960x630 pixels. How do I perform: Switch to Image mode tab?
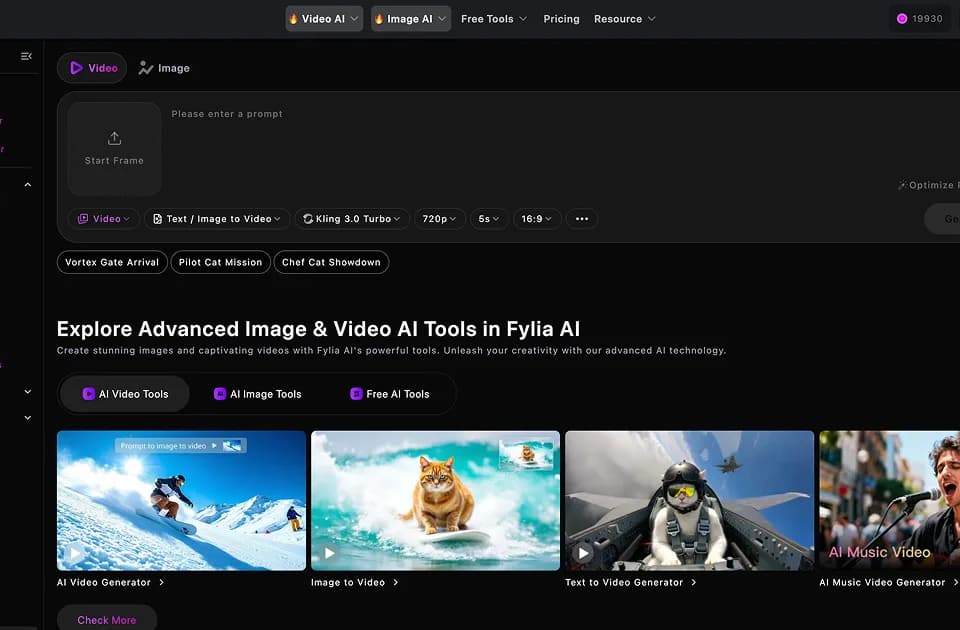(x=164, y=68)
